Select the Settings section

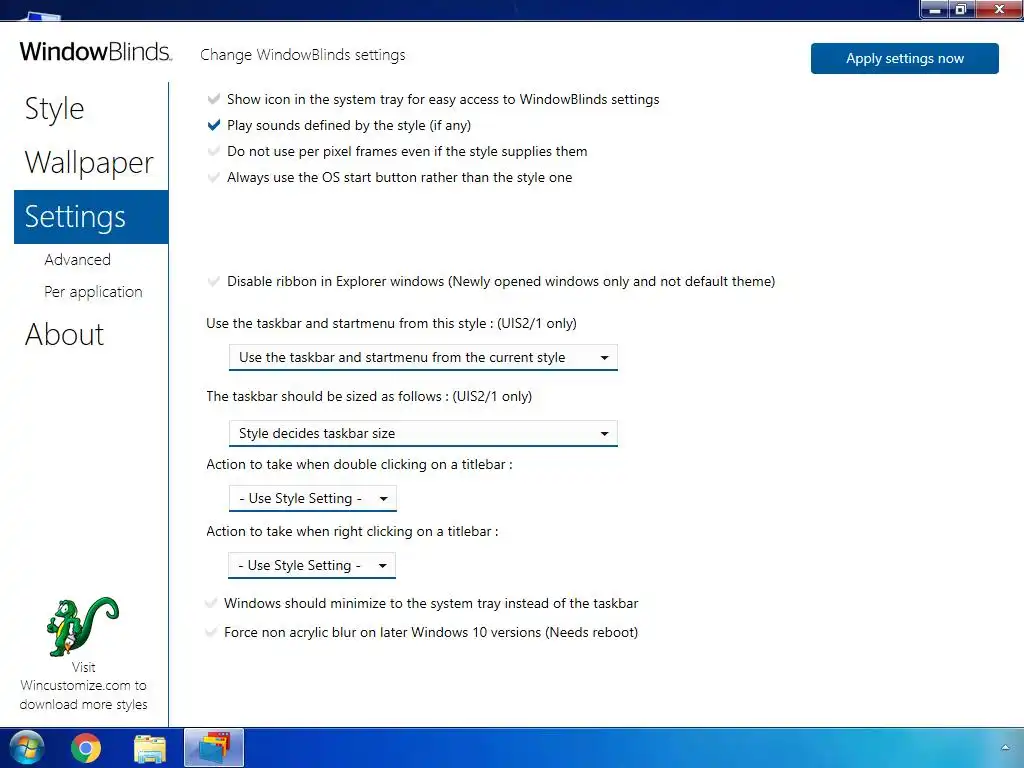(x=91, y=217)
